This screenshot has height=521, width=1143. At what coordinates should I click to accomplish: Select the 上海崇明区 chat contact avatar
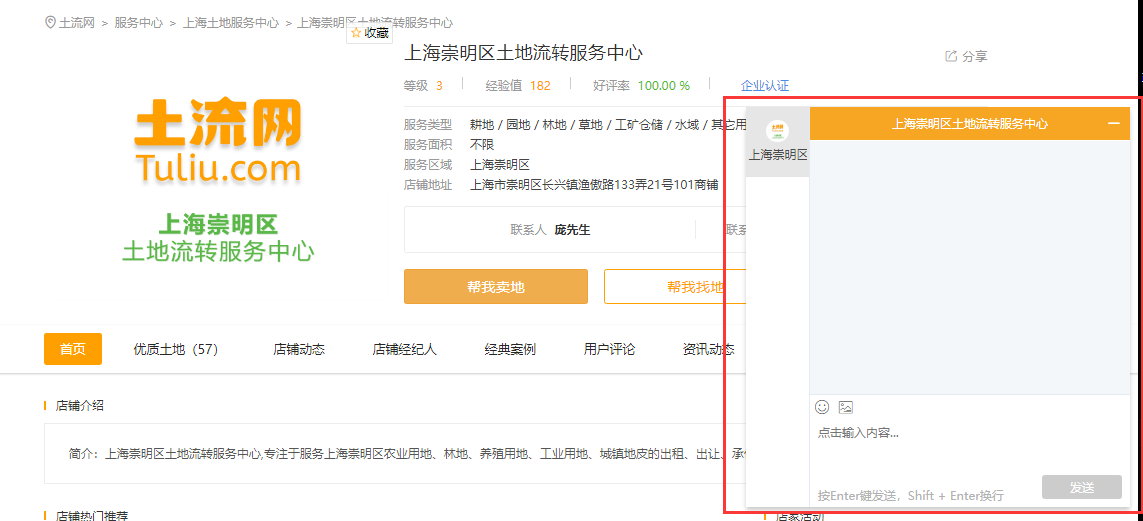pos(778,131)
